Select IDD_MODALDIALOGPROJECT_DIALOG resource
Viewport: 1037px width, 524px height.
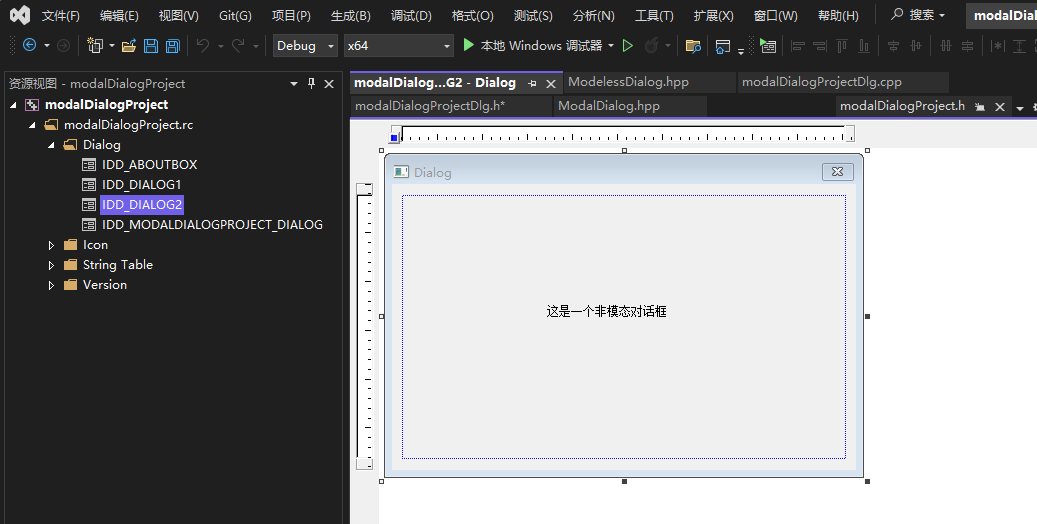pyautogui.click(x=212, y=225)
